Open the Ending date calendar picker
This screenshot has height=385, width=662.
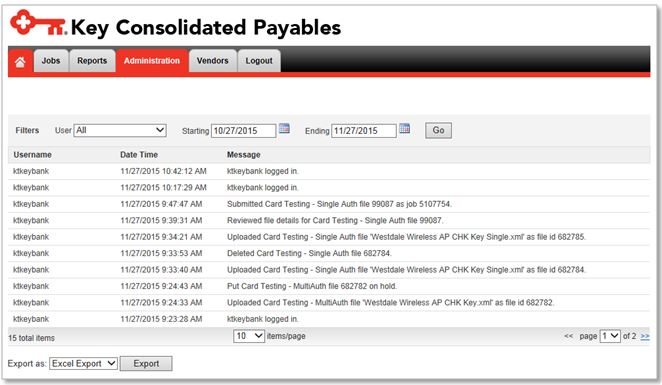[404, 128]
